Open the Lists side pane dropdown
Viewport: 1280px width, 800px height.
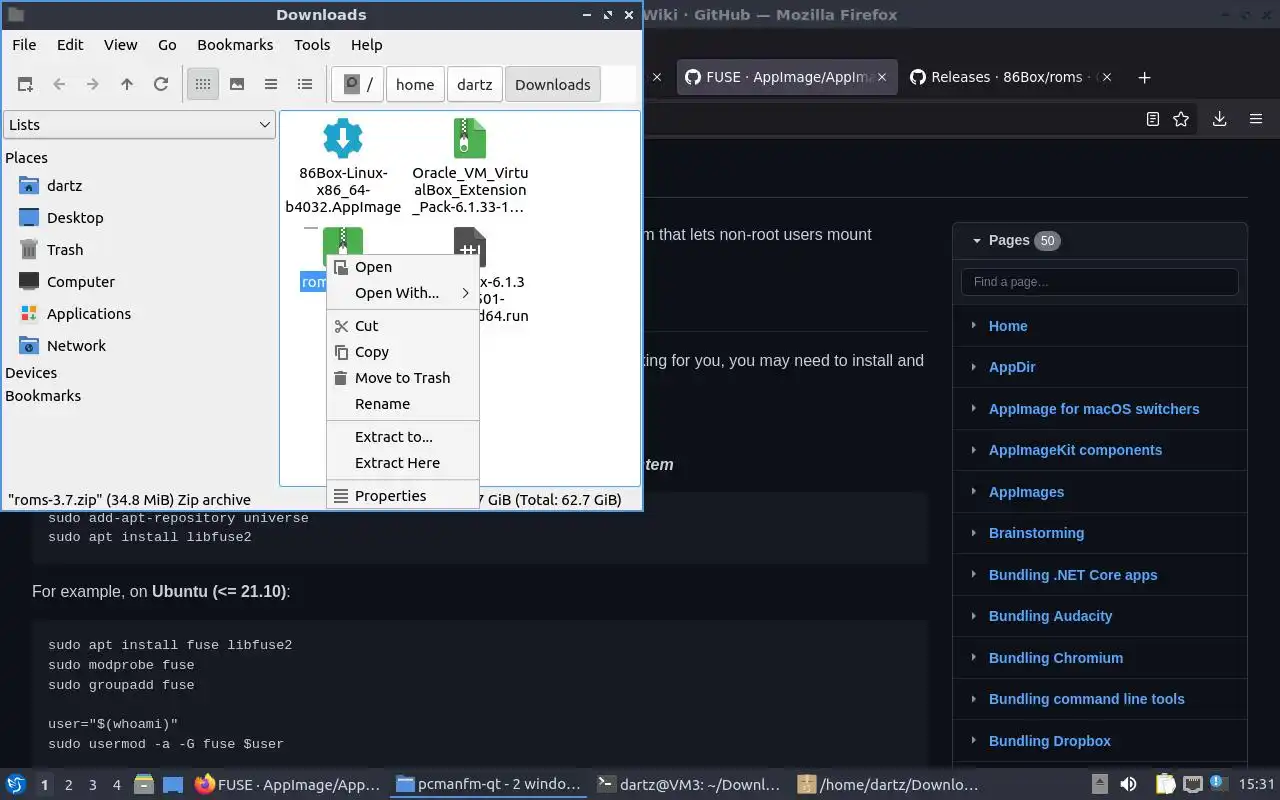coord(139,125)
